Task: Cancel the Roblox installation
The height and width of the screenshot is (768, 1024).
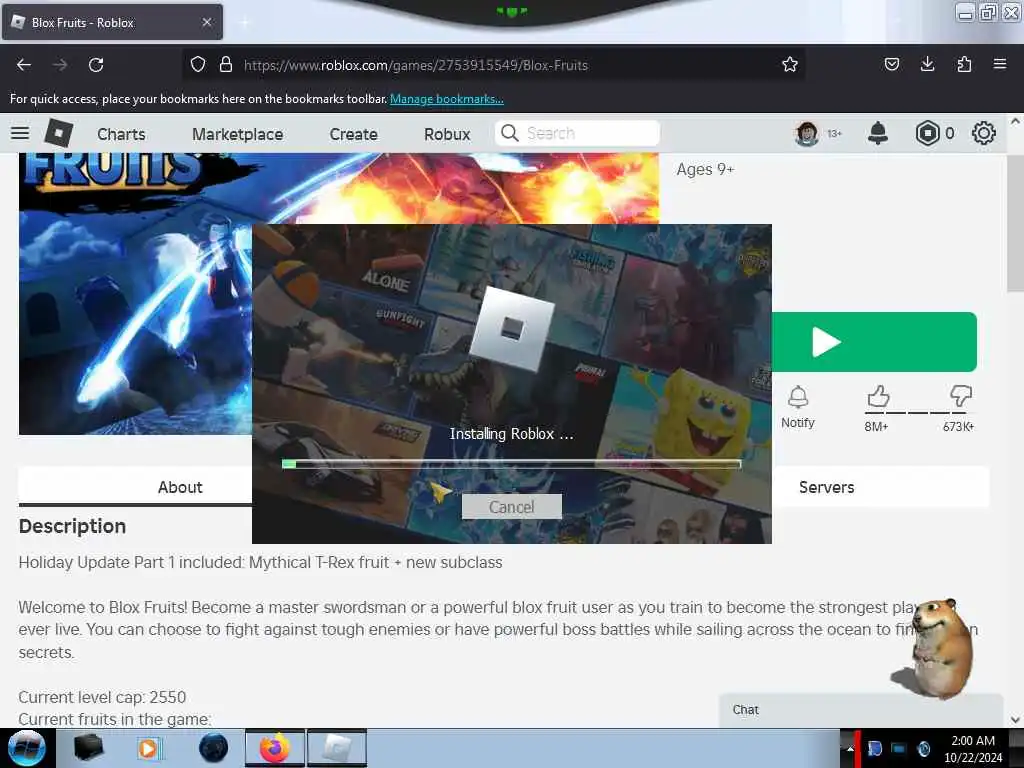Action: (x=511, y=507)
